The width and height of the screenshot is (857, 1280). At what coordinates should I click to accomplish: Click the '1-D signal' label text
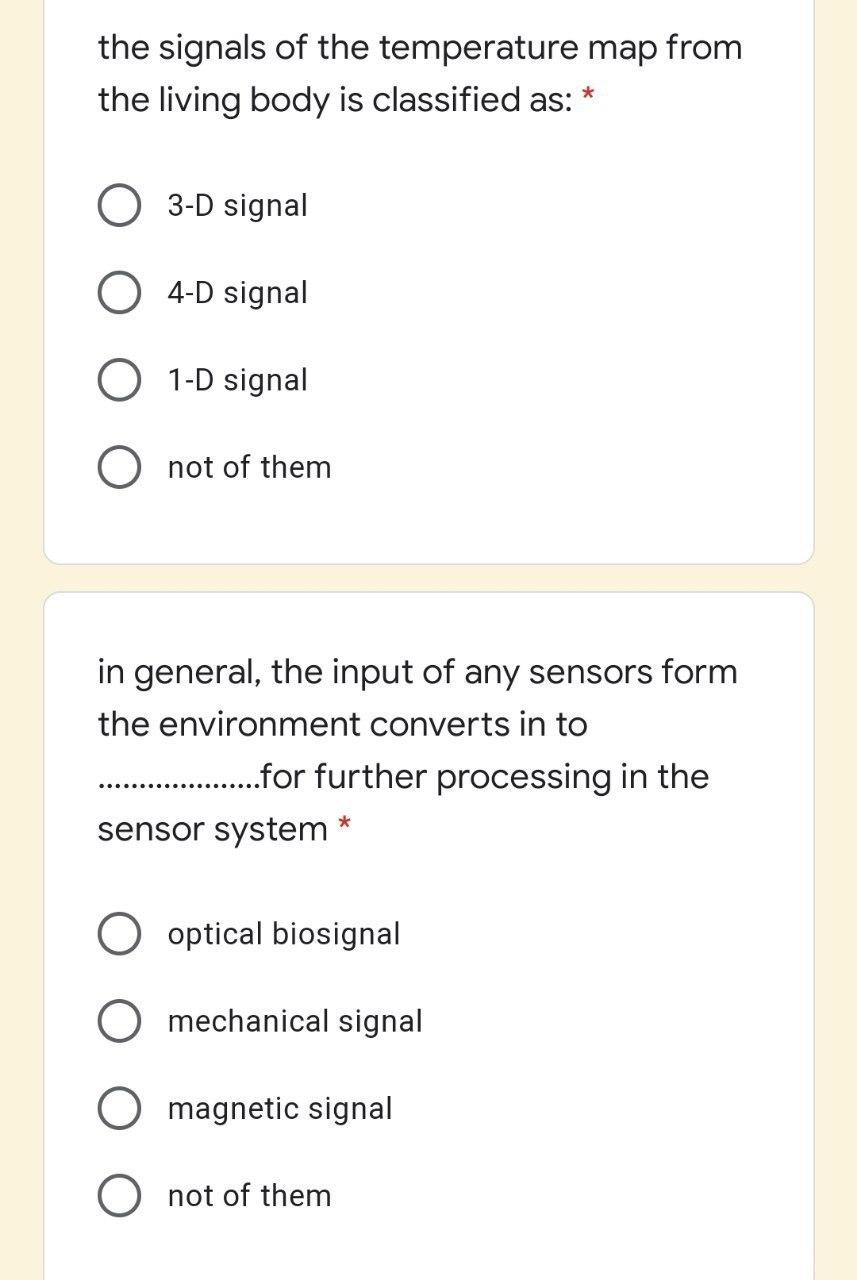[x=237, y=379]
